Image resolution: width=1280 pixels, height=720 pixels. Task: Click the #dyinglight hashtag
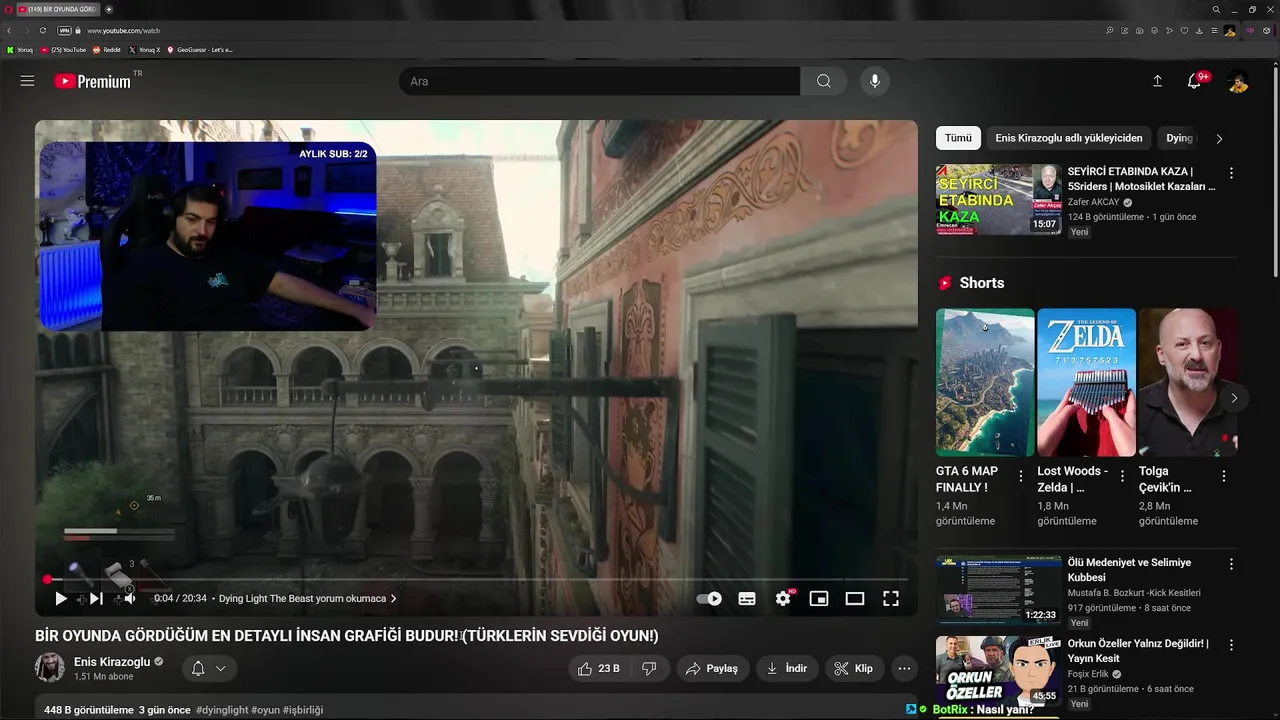click(x=222, y=710)
